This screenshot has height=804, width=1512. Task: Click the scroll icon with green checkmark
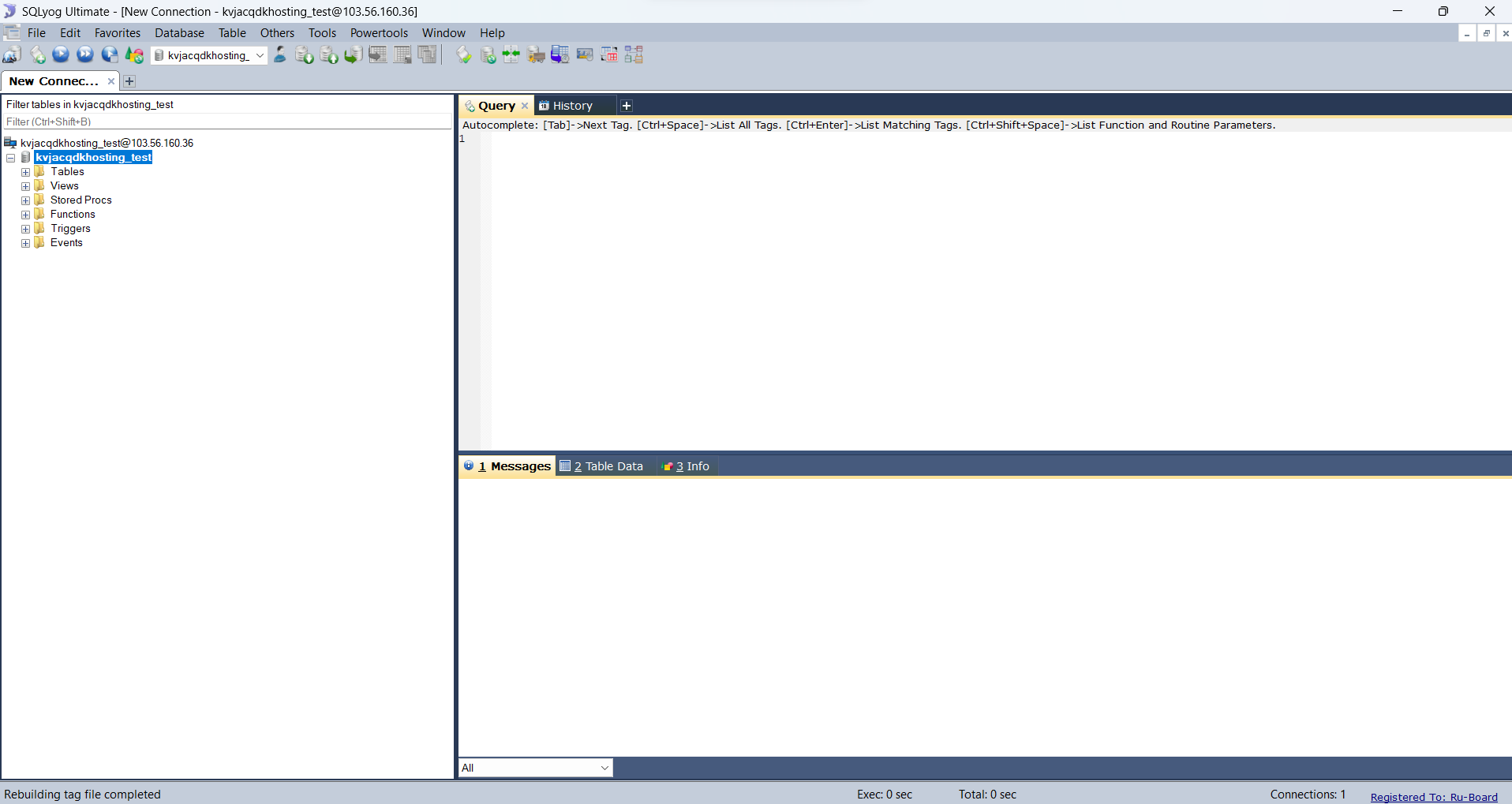tap(464, 55)
